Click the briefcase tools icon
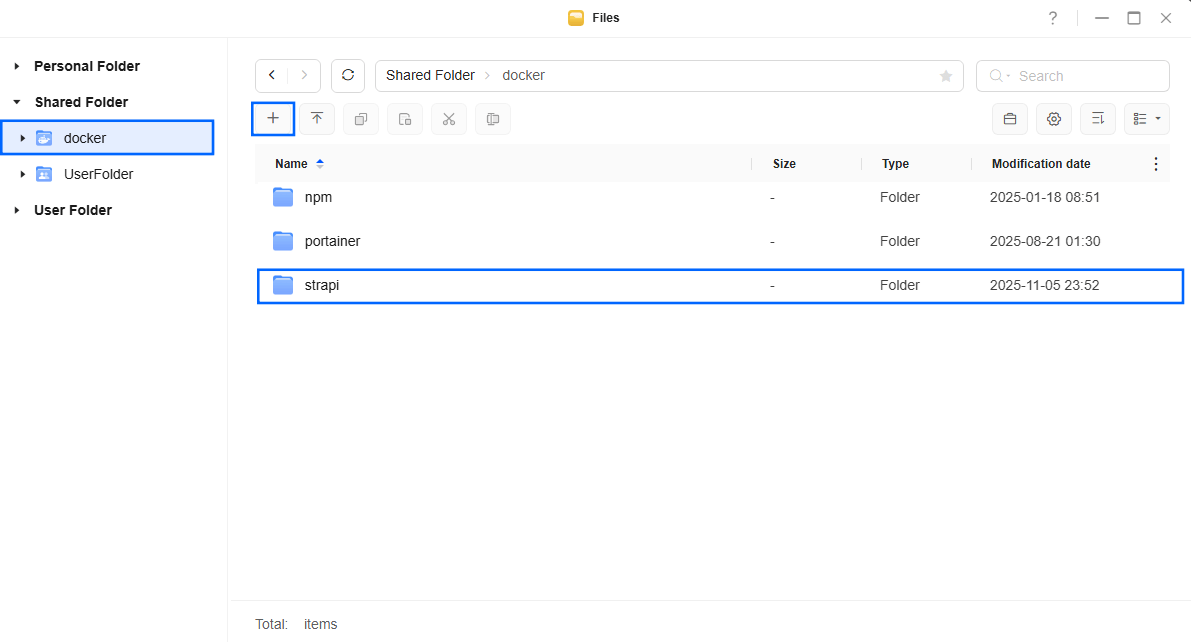1191x642 pixels. click(1010, 119)
